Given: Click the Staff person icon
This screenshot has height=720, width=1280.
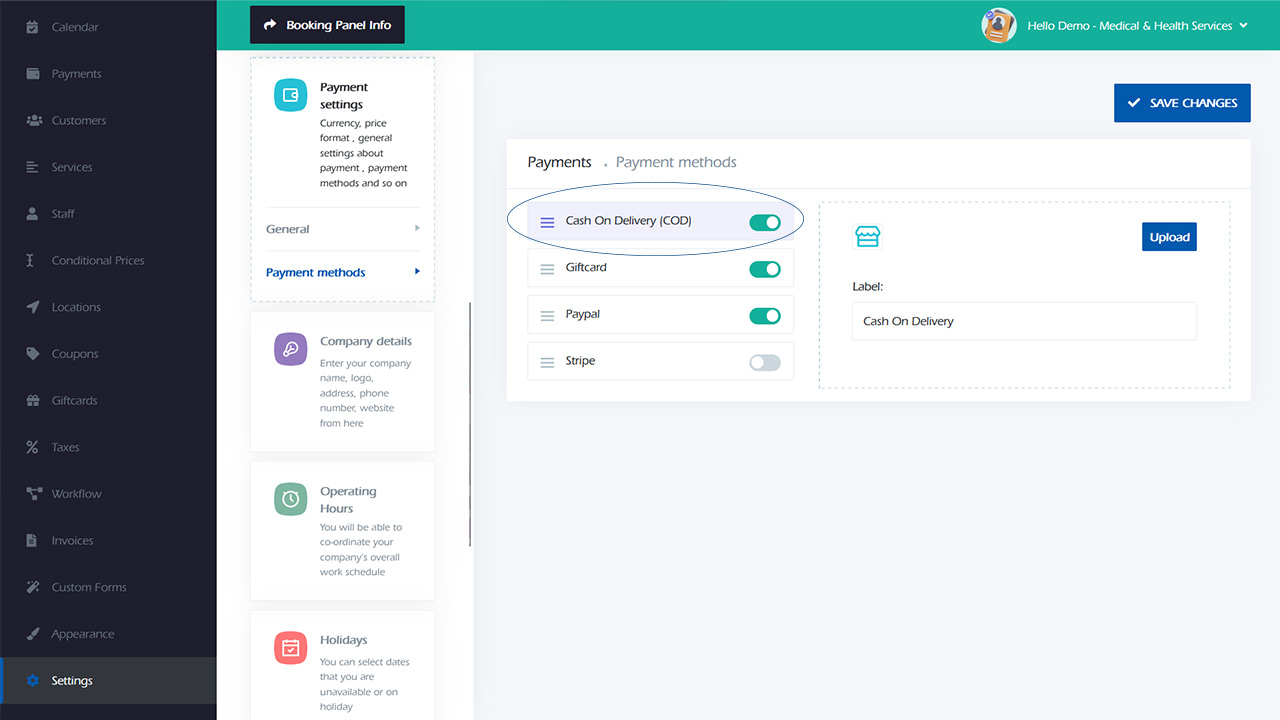Looking at the screenshot, I should click(x=32, y=214).
